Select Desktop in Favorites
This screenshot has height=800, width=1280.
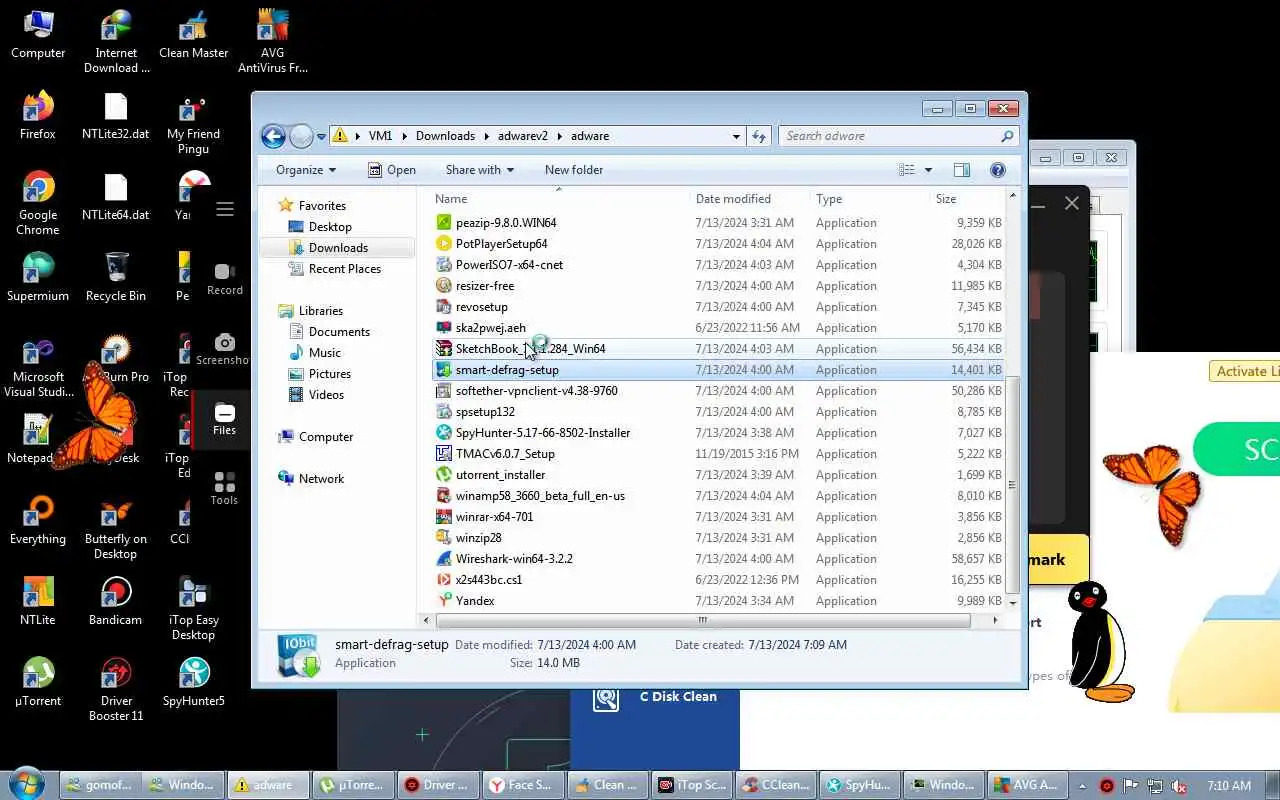tap(330, 227)
